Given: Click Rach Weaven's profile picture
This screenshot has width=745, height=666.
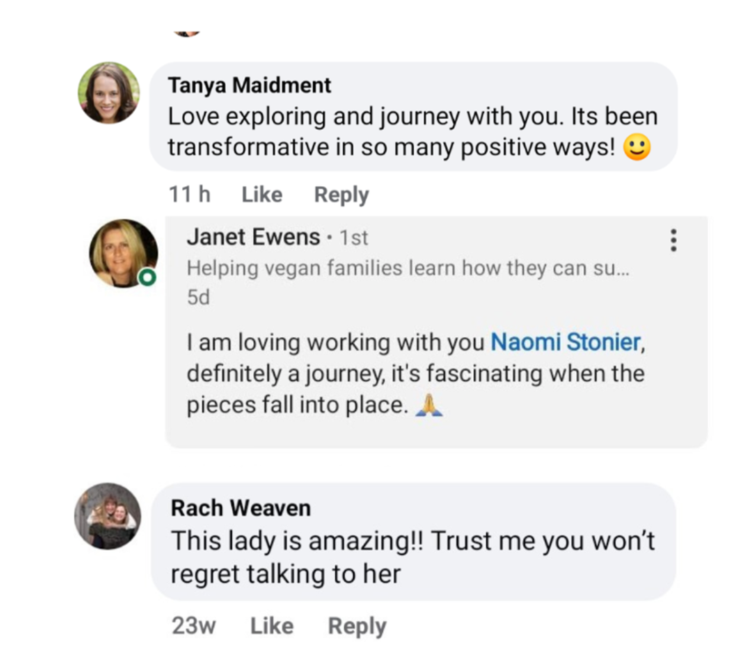Looking at the screenshot, I should pos(107,516).
